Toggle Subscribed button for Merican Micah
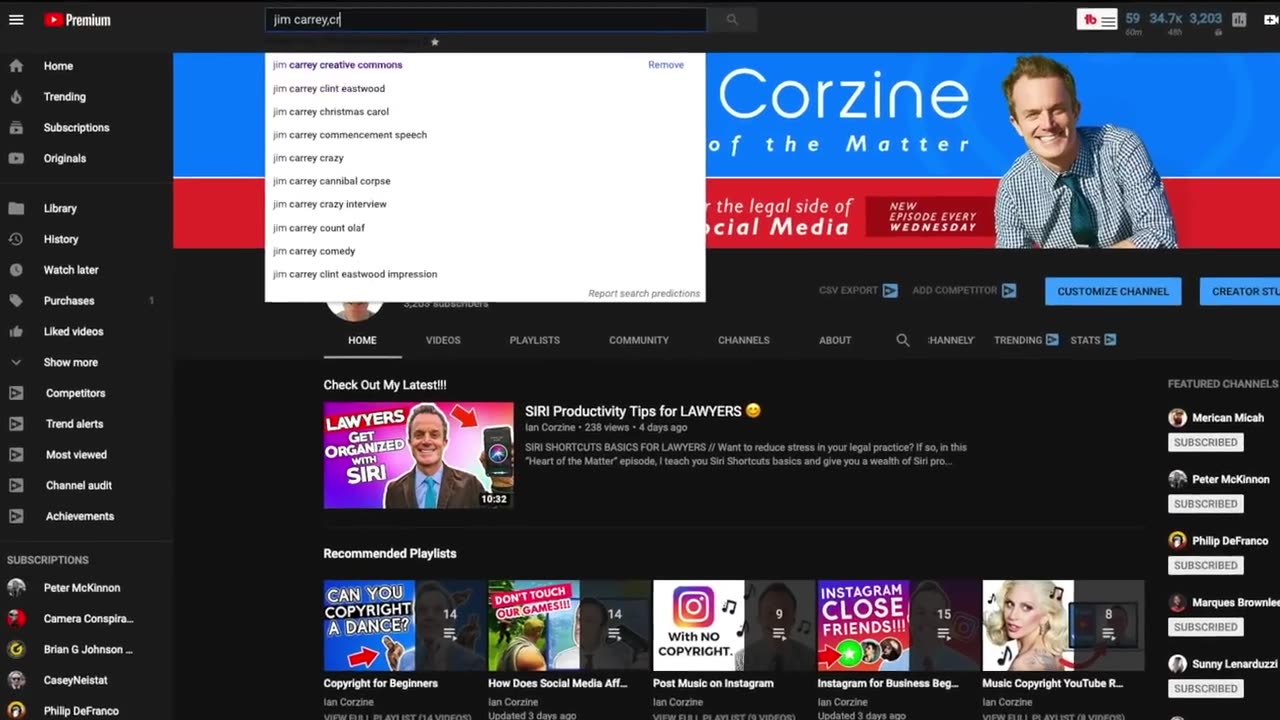The height and width of the screenshot is (720, 1280). [x=1205, y=442]
